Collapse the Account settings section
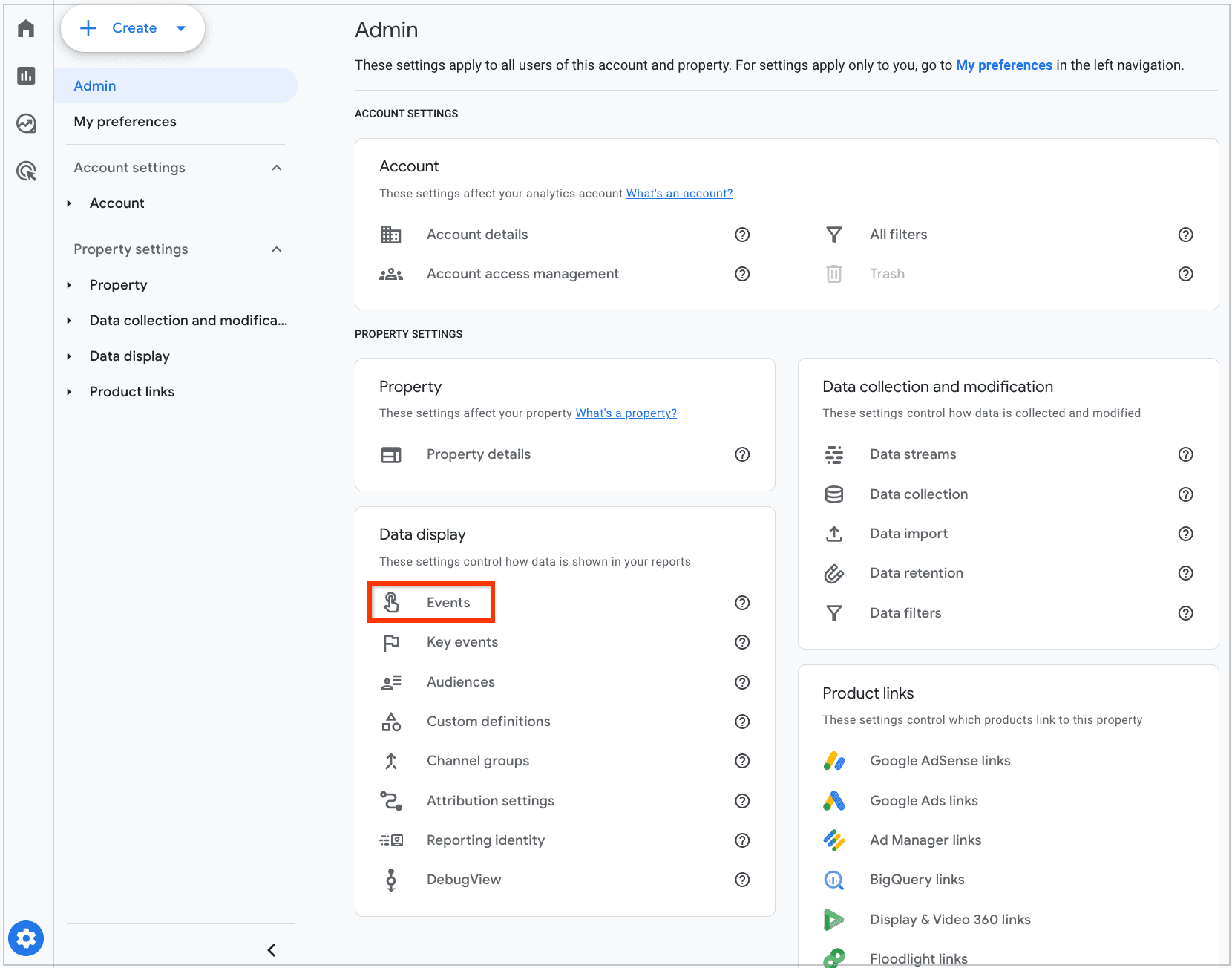This screenshot has width=1232, height=968. tap(276, 168)
